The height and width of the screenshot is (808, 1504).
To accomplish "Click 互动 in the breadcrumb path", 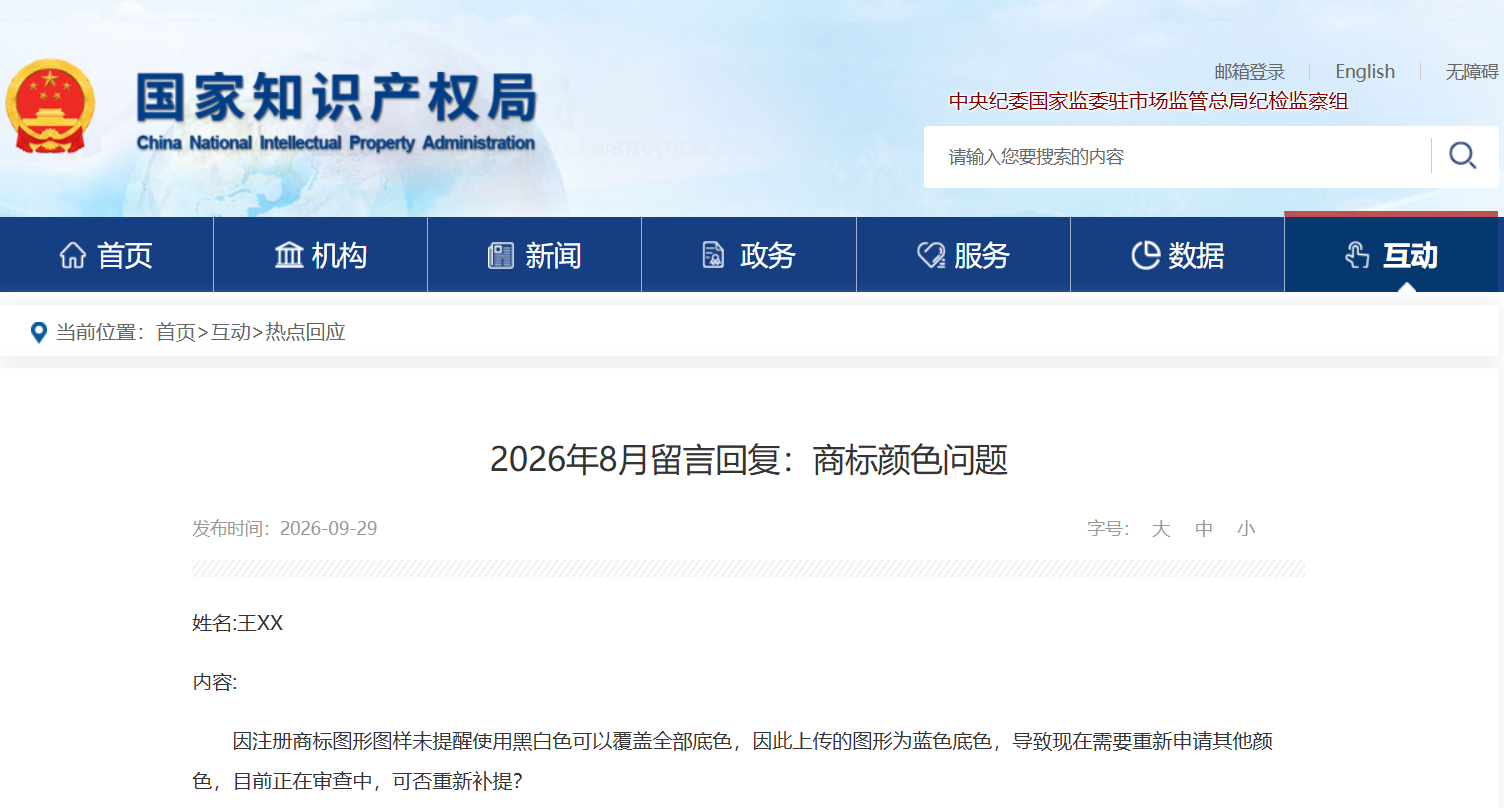I will coord(231,332).
